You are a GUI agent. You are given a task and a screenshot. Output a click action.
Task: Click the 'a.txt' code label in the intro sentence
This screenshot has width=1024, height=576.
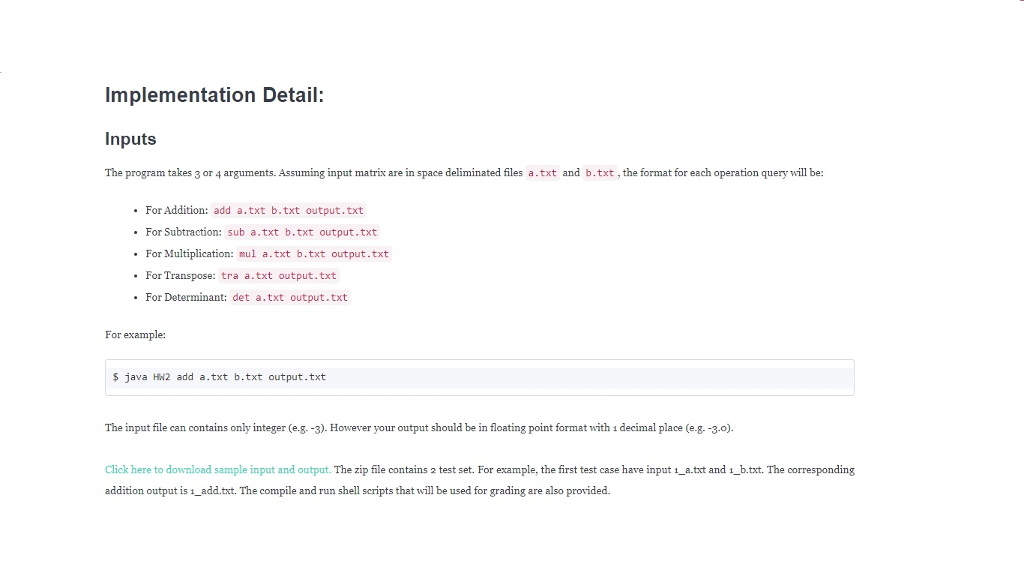(542, 173)
